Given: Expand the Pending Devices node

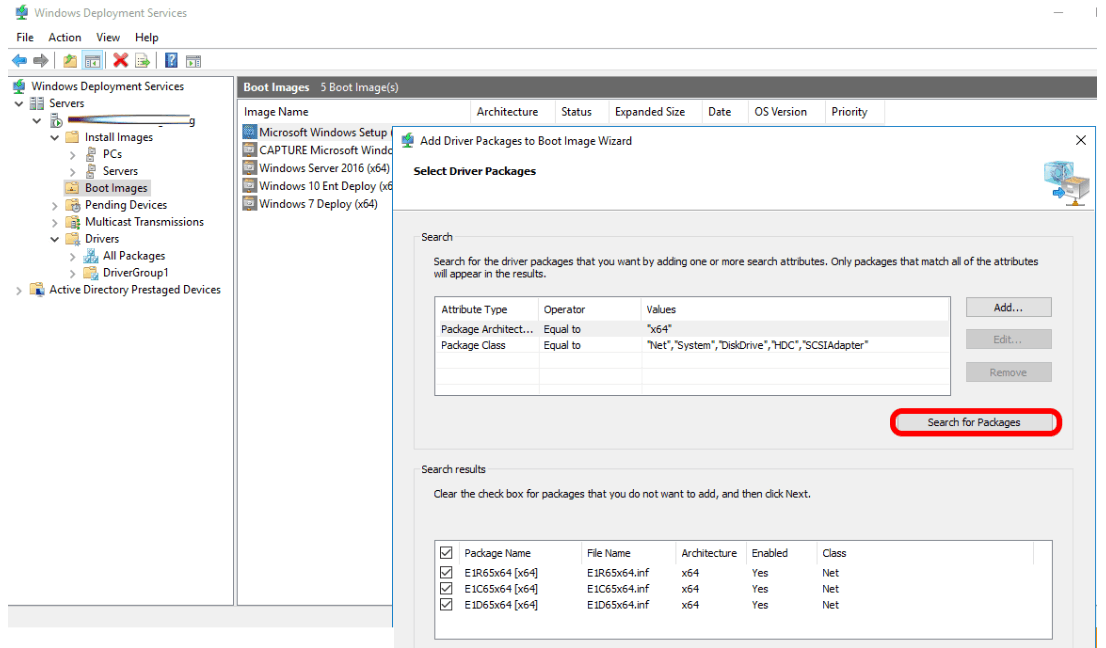Looking at the screenshot, I should coord(54,205).
